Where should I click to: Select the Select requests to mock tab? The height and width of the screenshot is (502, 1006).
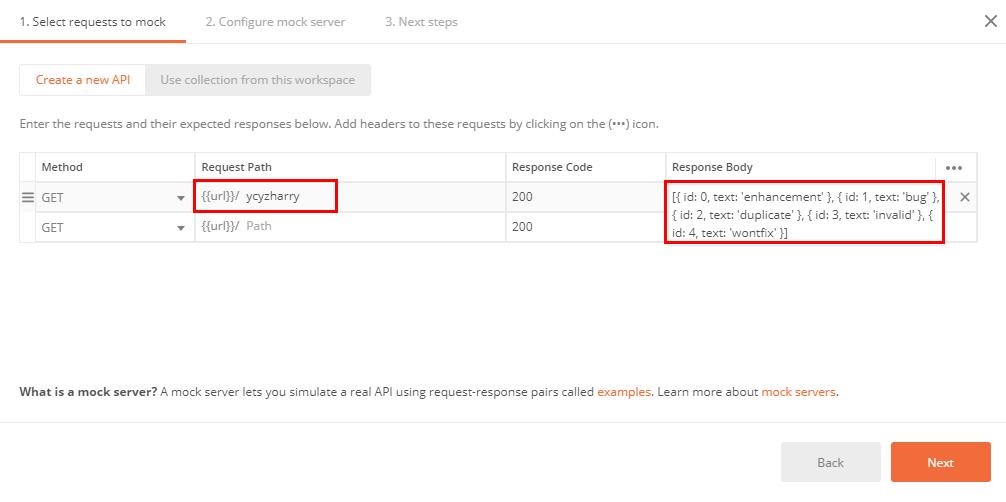(x=92, y=22)
